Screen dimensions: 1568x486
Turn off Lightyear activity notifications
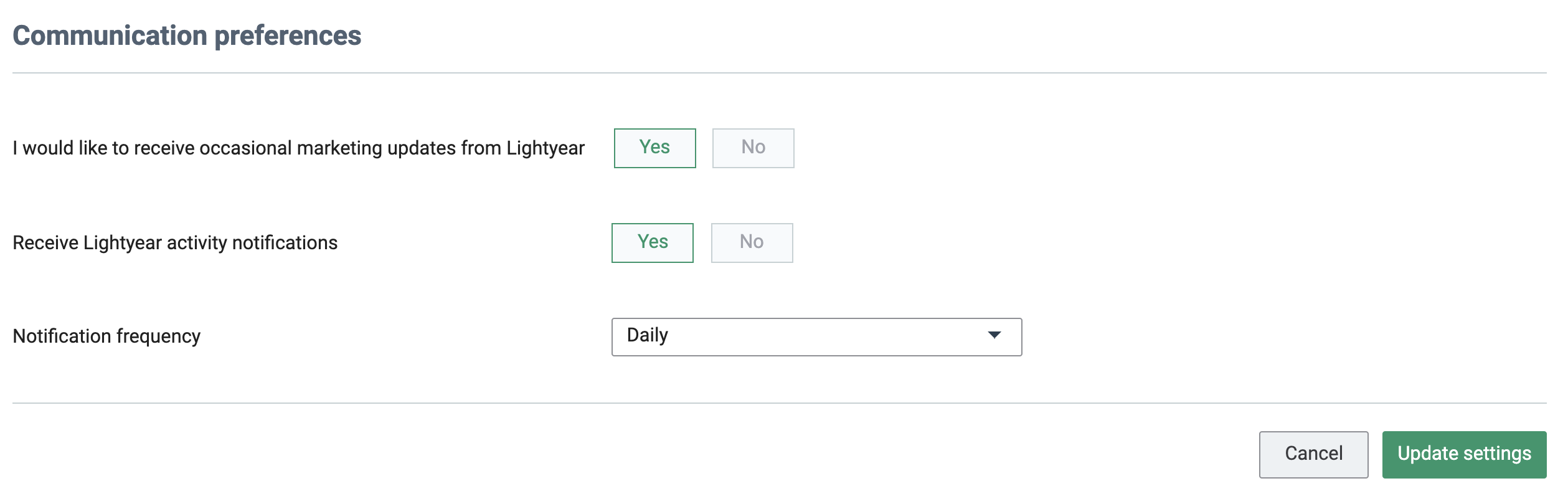coord(752,242)
